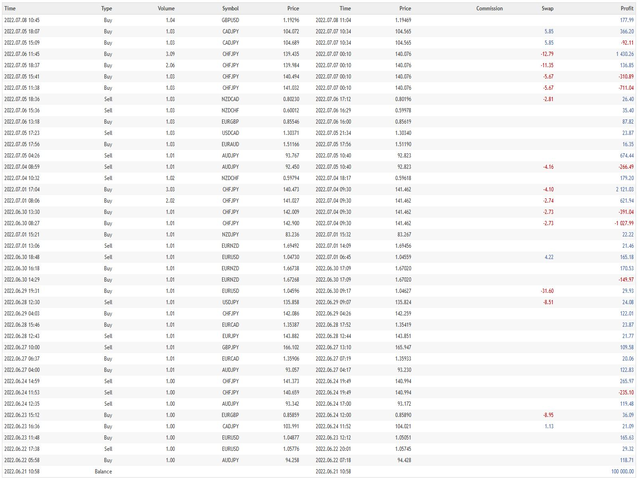Click the open price 1.35906
Image resolution: width=640 pixels, height=480 pixels.
point(291,359)
